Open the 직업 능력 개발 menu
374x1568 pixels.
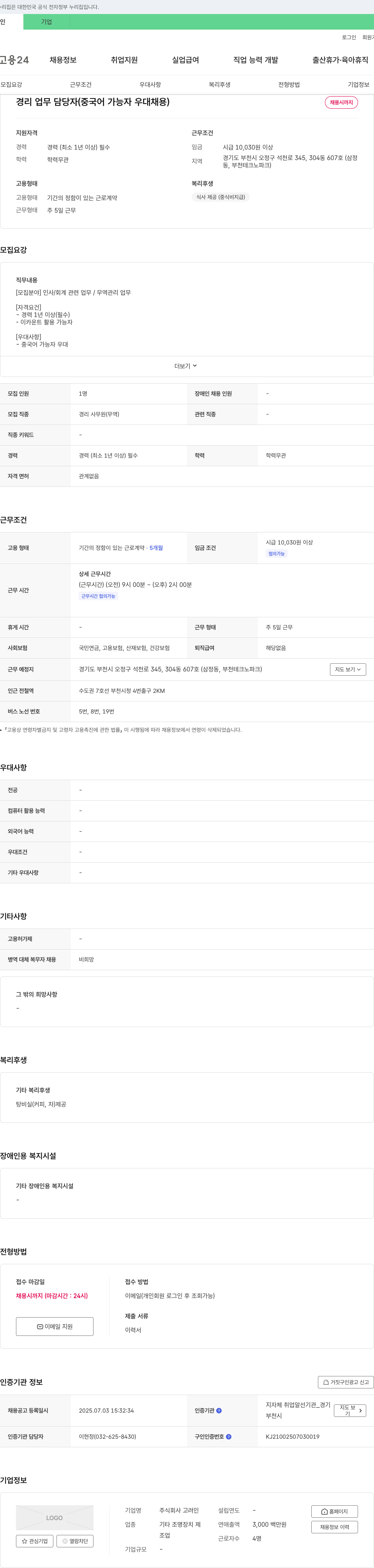click(256, 60)
